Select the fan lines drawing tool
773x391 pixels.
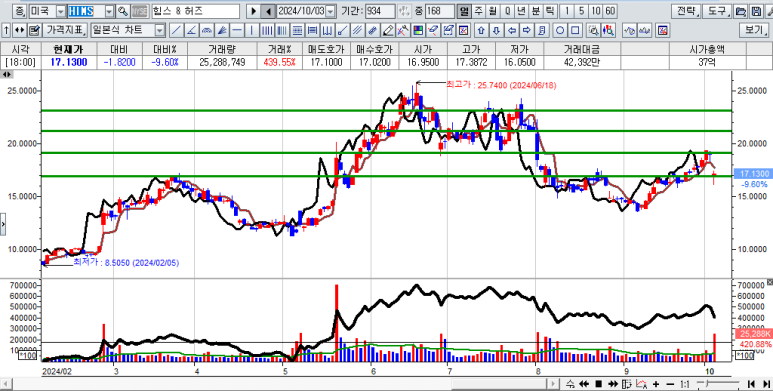(x=222, y=31)
